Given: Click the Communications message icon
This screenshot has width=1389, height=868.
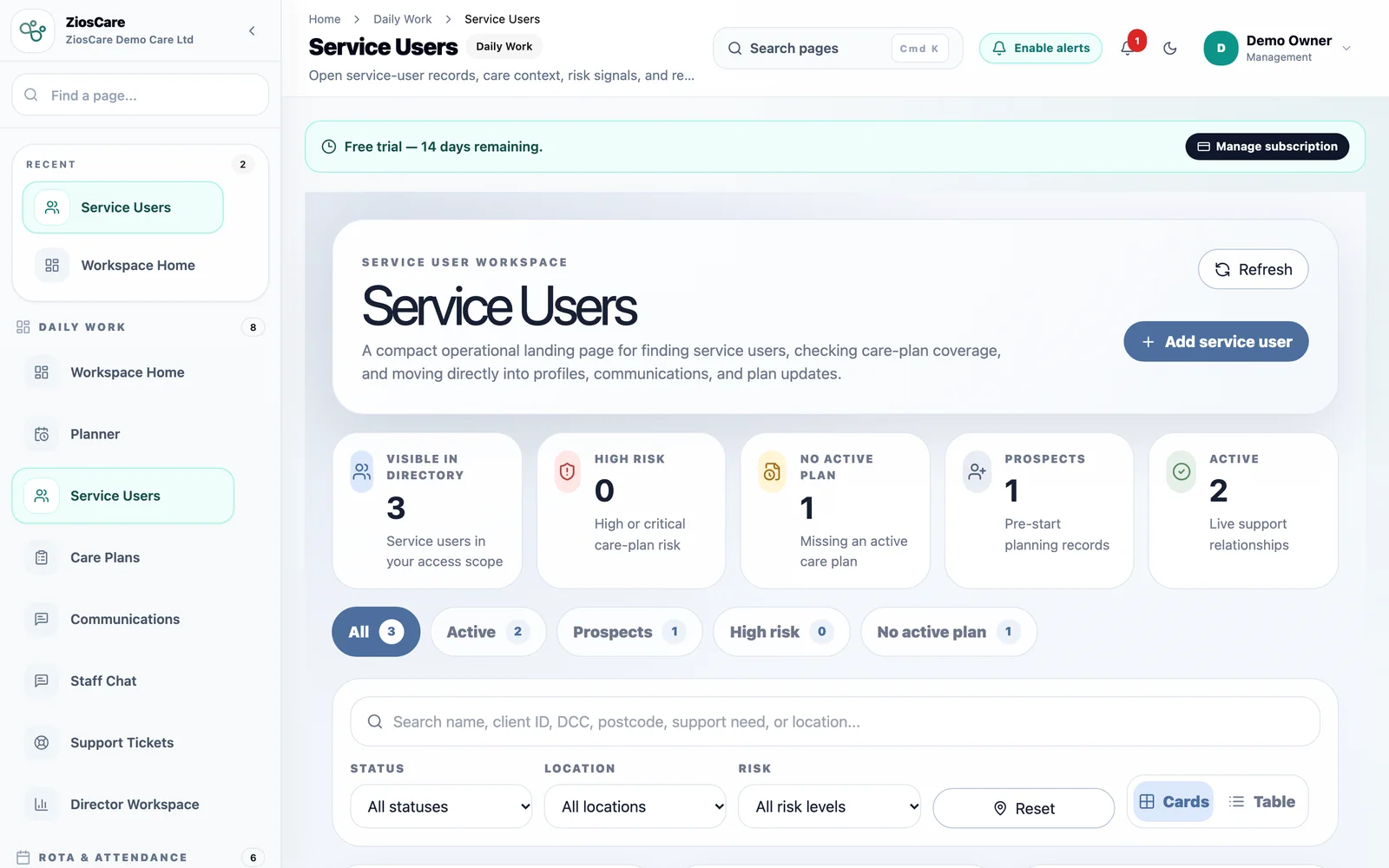Looking at the screenshot, I should coord(41,619).
